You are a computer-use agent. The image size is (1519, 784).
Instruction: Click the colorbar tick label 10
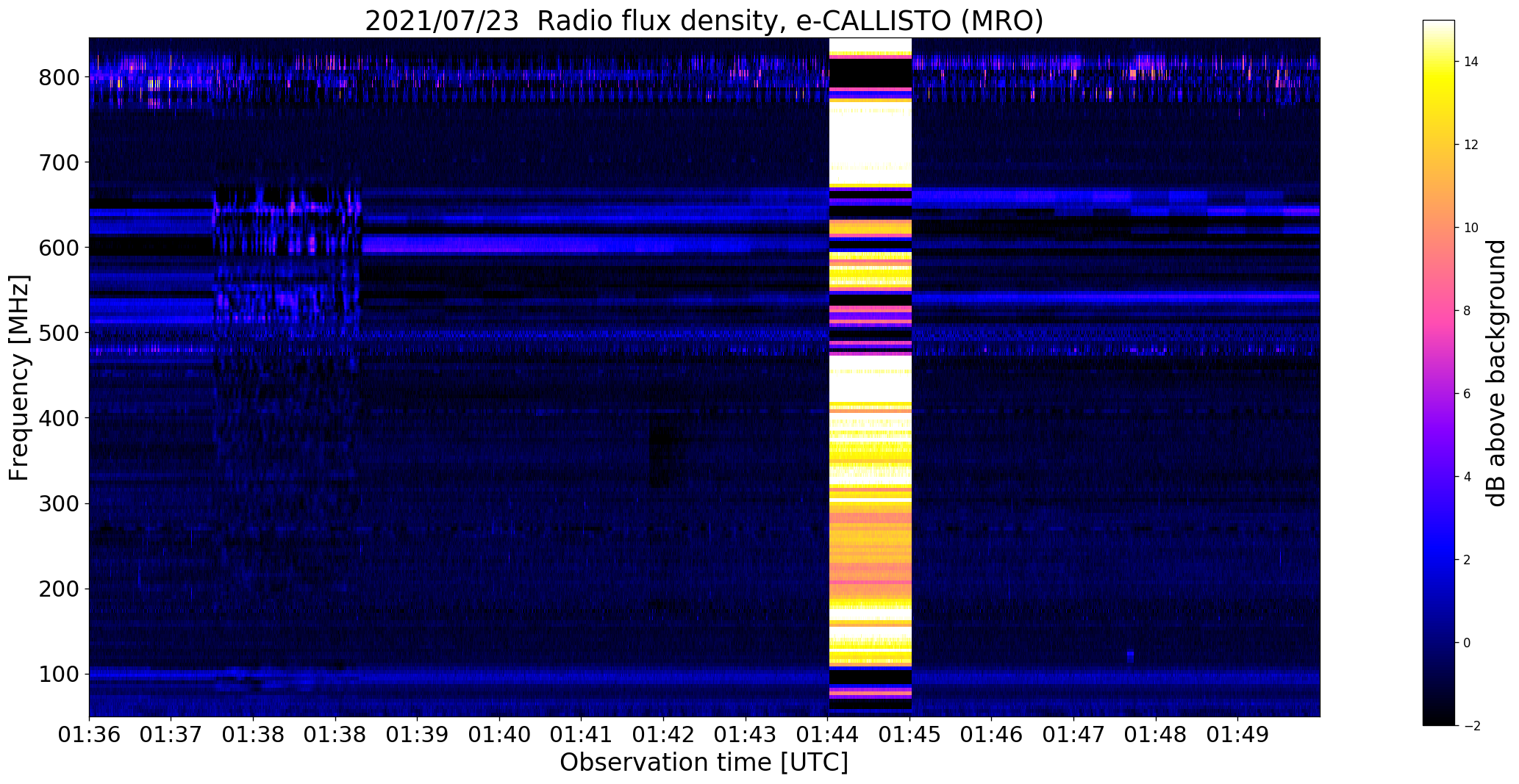1470,228
